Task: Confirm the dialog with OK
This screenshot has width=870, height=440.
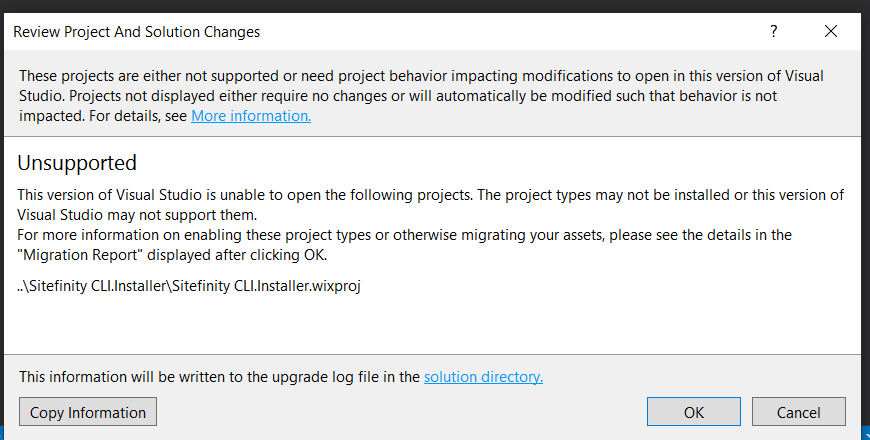Action: pos(694,412)
